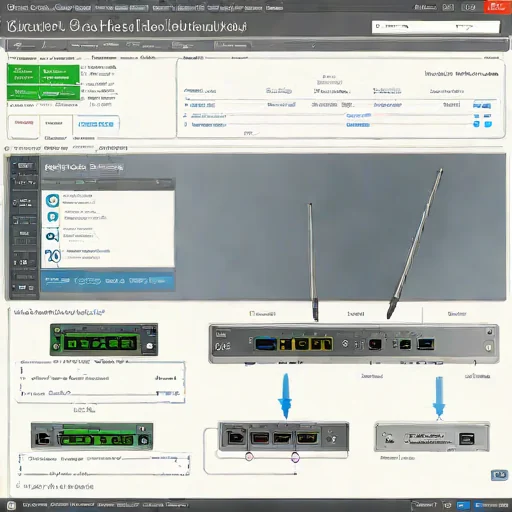
Task: Click the blue action icon in the first table row
Action: click(x=482, y=106)
